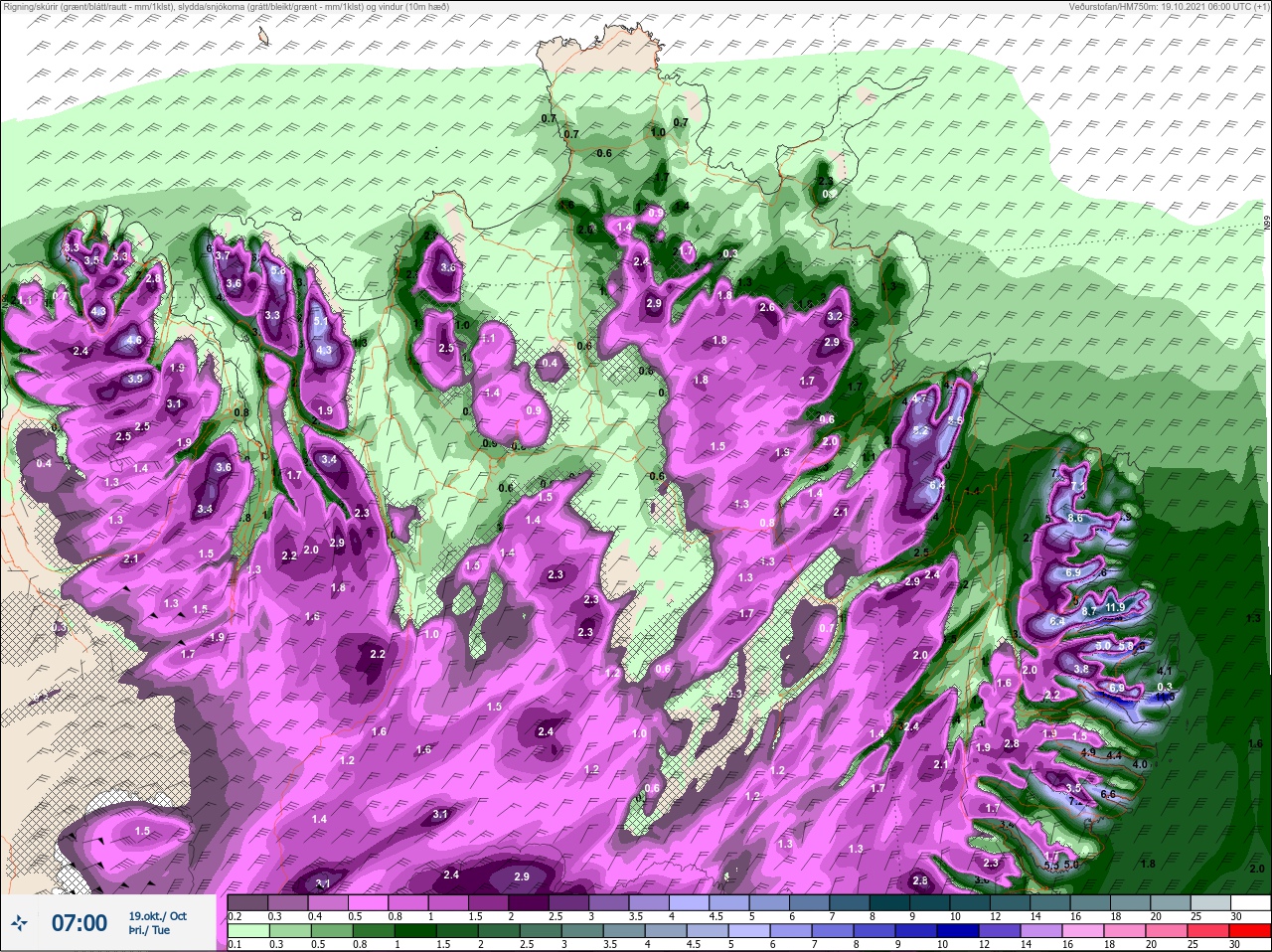Screen dimensions: 1272x952
Task: Click the 8.6 precipitation value on the map
Action: coord(1074,518)
